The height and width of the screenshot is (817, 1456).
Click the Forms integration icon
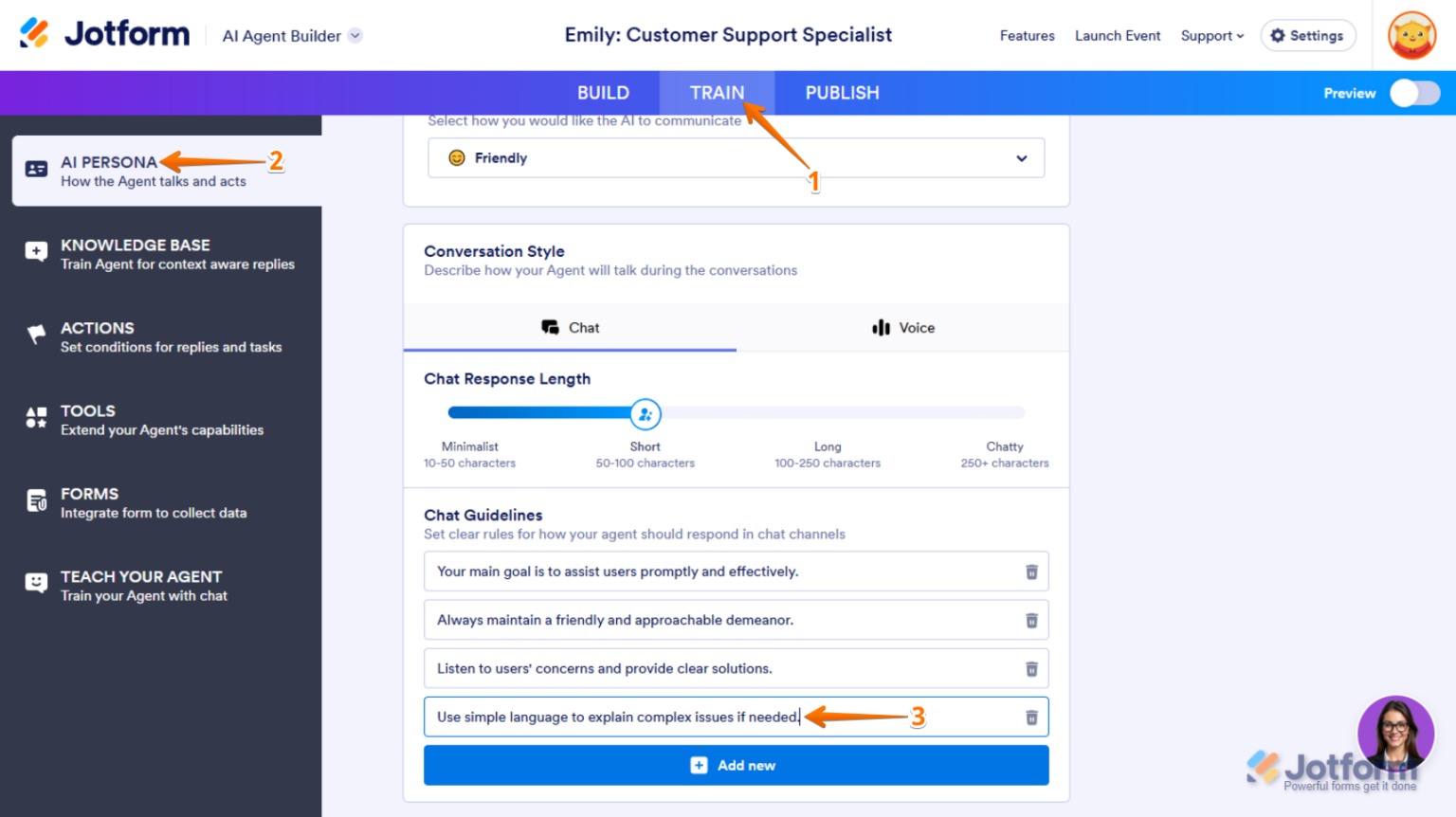click(x=35, y=501)
